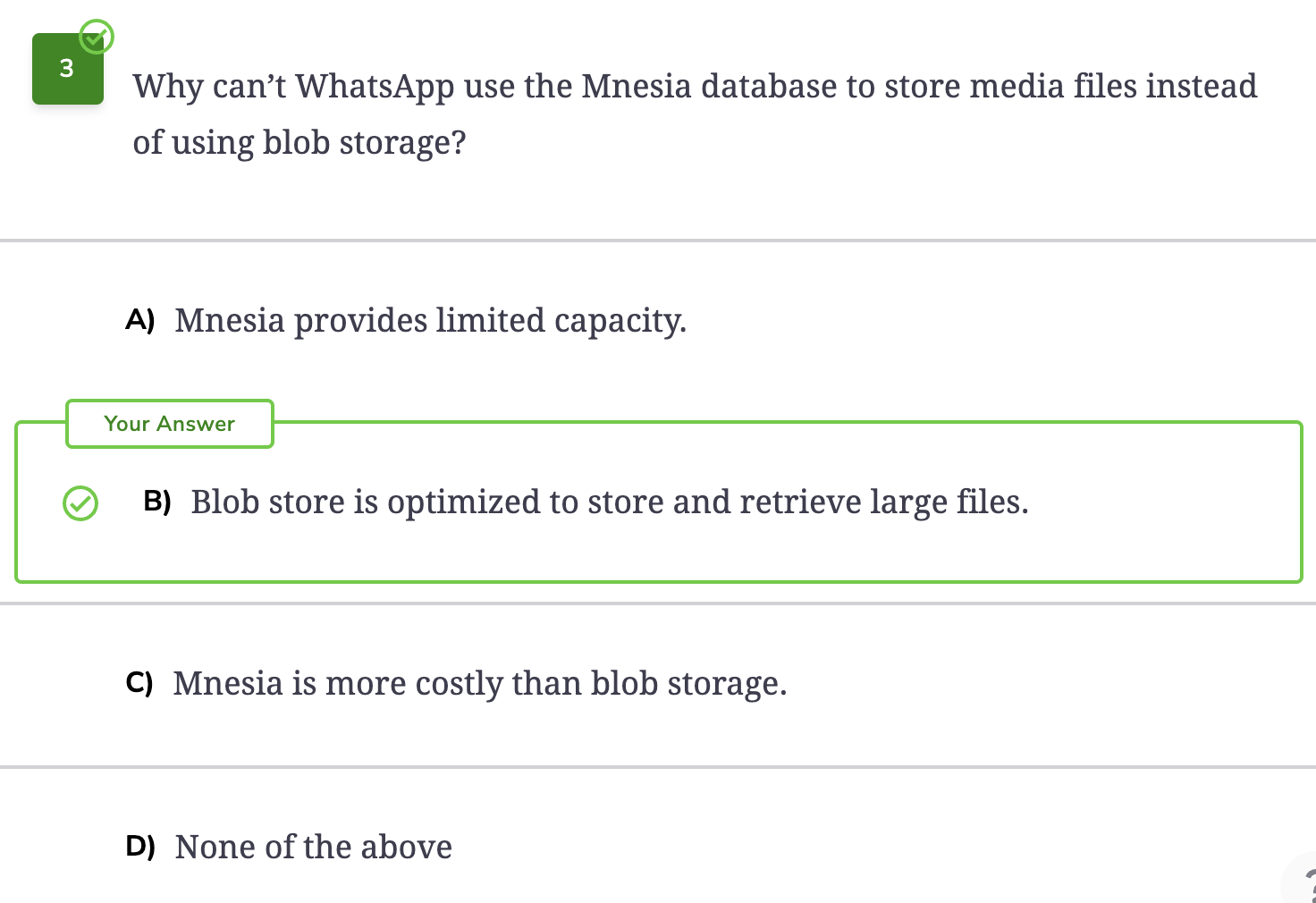The image size is (1316, 903).
Task: Click the word WhatsApp in the question
Action: tap(375, 87)
